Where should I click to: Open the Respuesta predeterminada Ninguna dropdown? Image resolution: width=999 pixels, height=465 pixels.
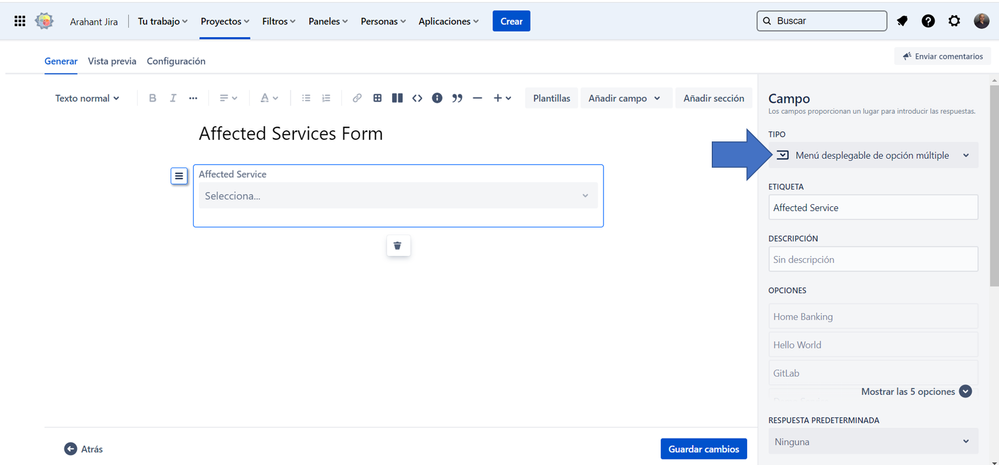click(x=873, y=441)
